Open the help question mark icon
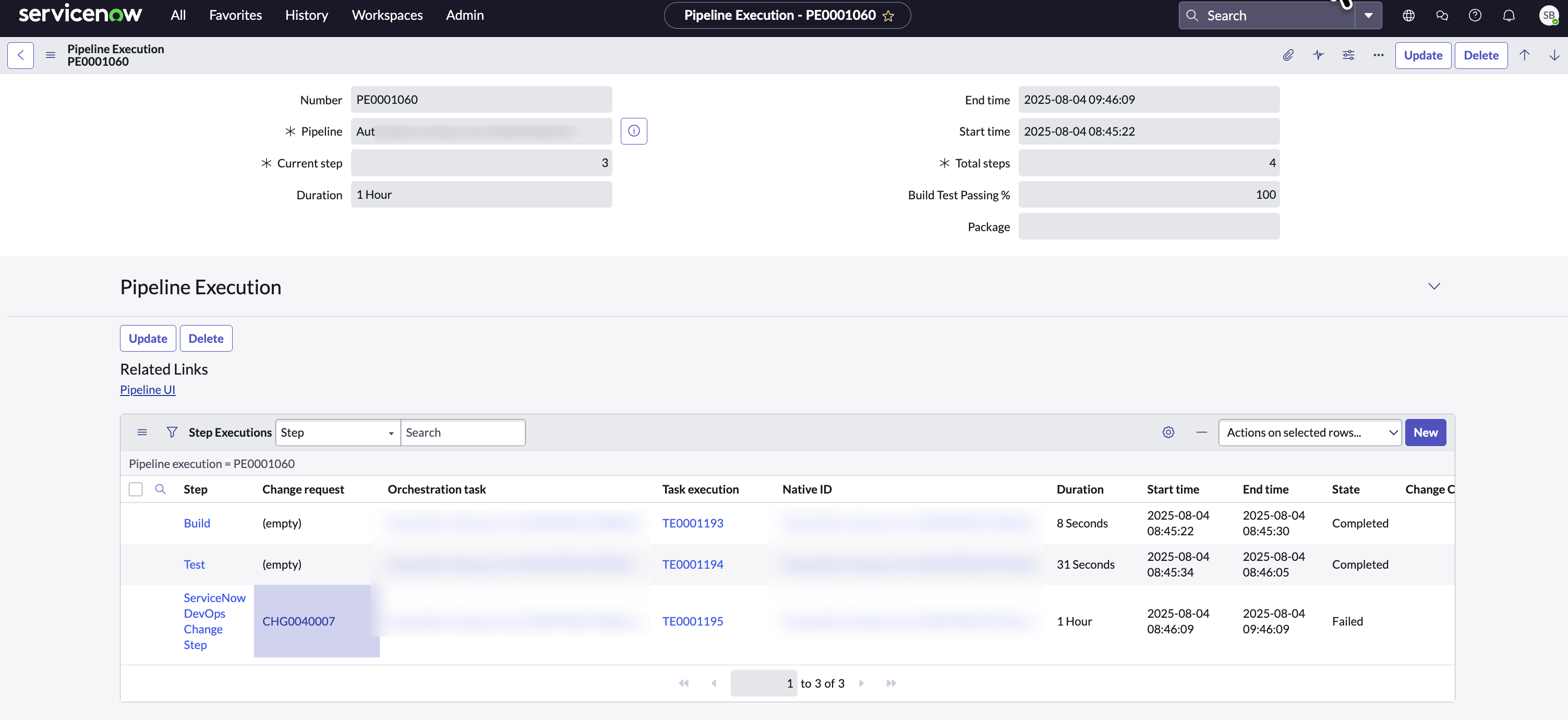Viewport: 1568px width, 720px height. tap(1475, 15)
